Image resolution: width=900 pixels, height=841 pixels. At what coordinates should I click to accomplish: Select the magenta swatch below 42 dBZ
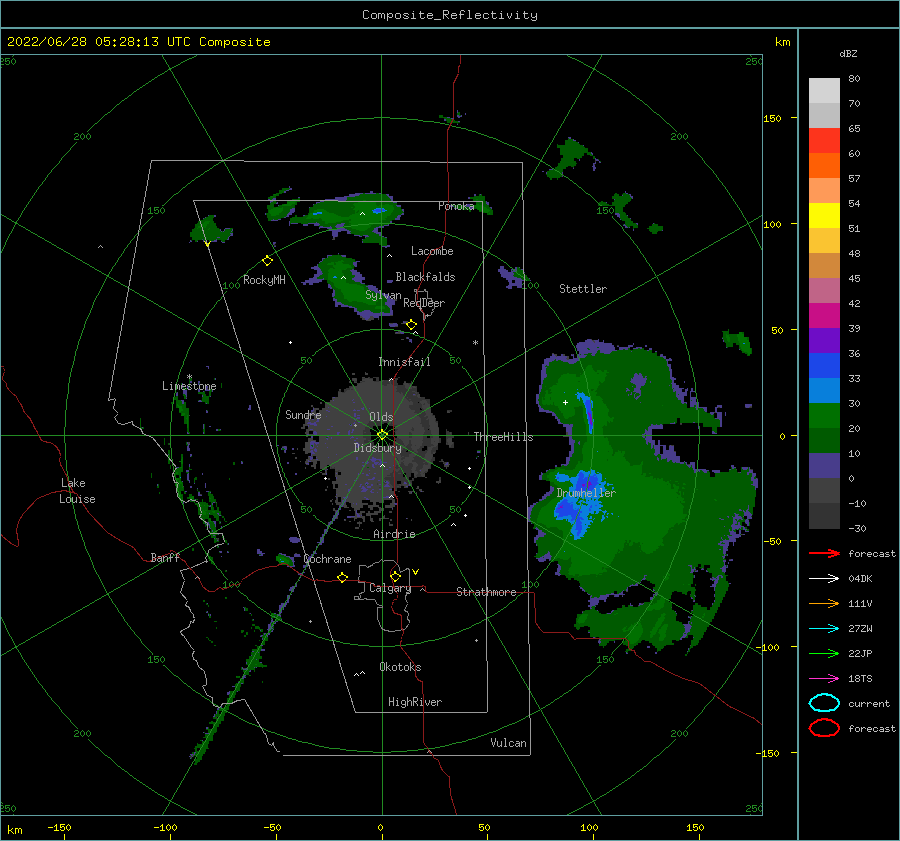(824, 316)
